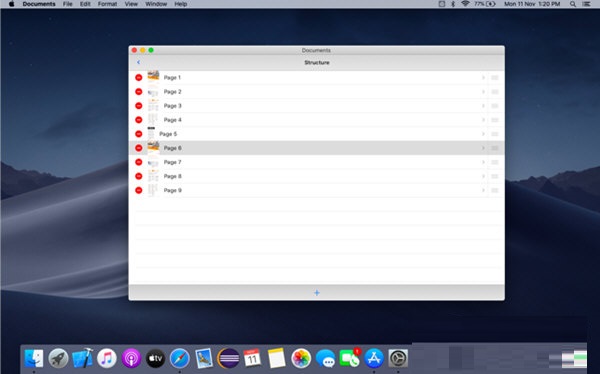Select the Page 5 row
The height and width of the screenshot is (374, 600).
(317, 134)
